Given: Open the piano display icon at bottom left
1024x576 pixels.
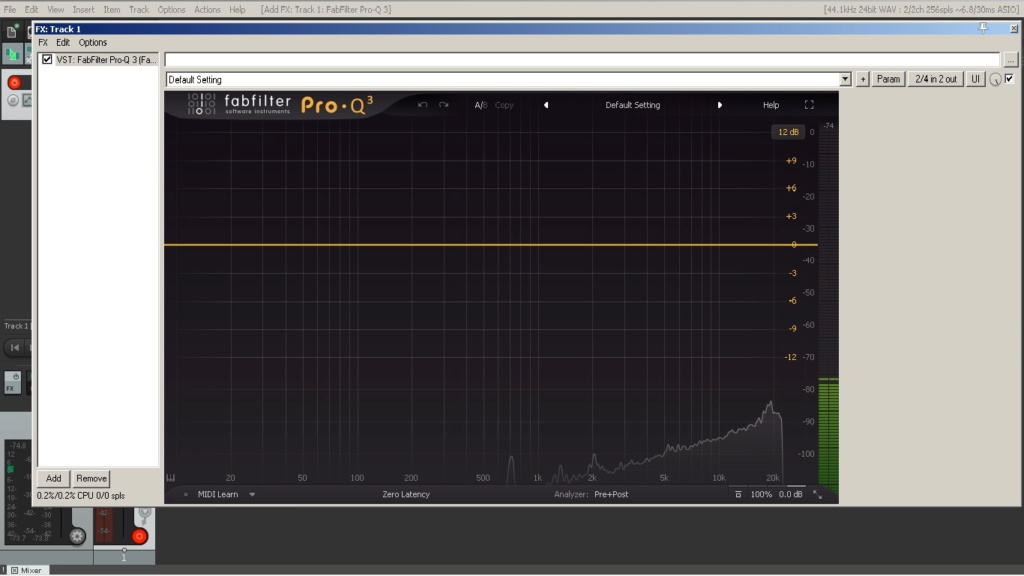Looking at the screenshot, I should pyautogui.click(x=171, y=478).
